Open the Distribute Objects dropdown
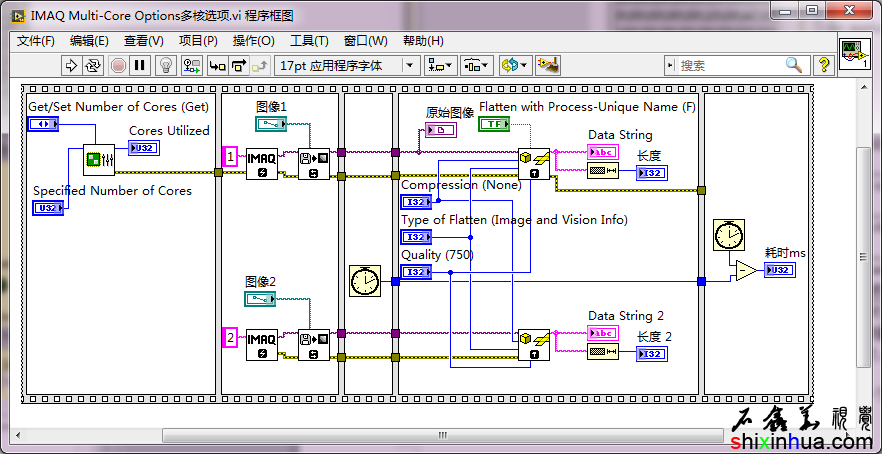Viewport: 882px width, 454px height. point(477,65)
